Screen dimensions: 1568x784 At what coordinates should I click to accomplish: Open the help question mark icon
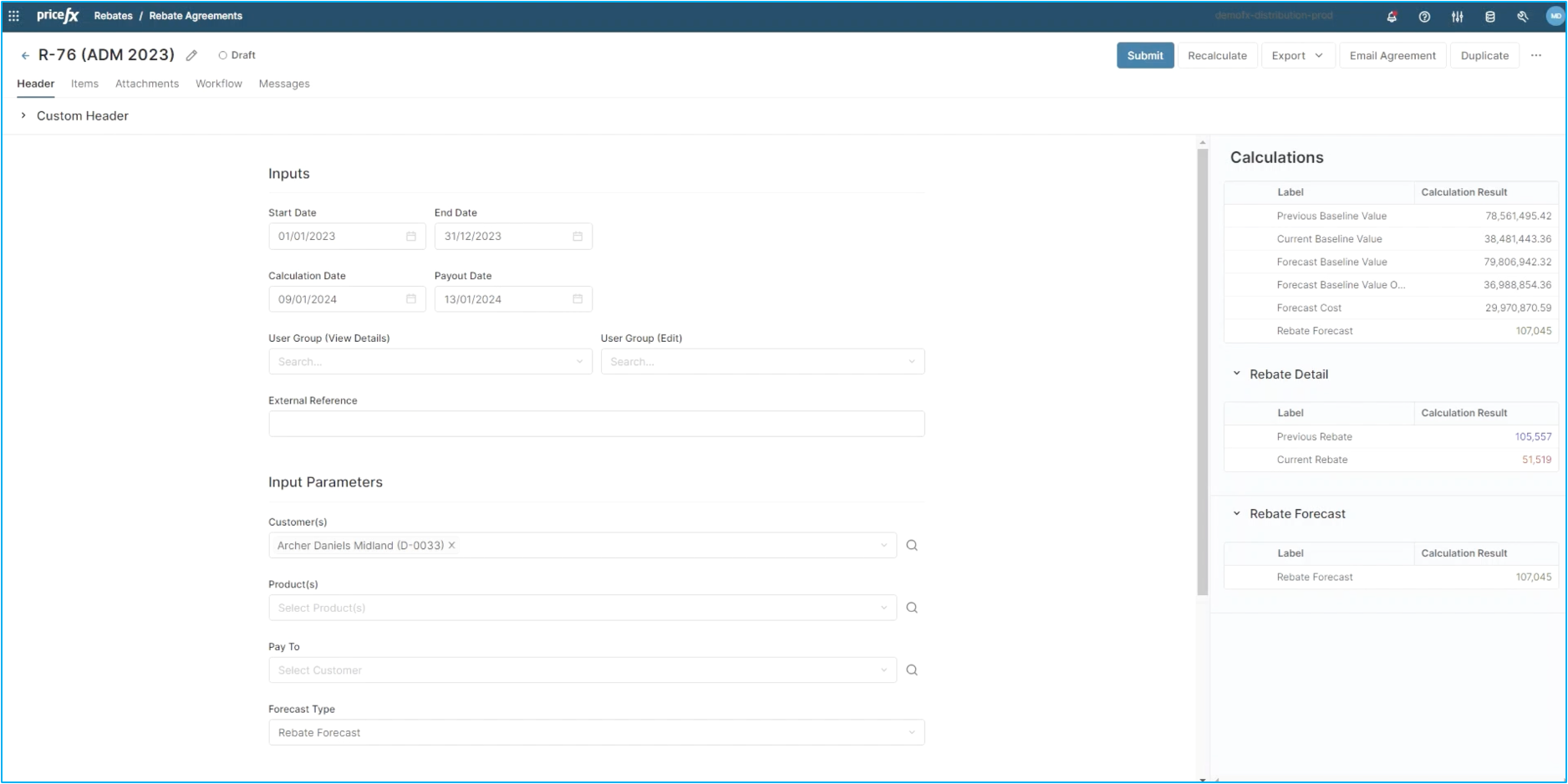click(1424, 17)
